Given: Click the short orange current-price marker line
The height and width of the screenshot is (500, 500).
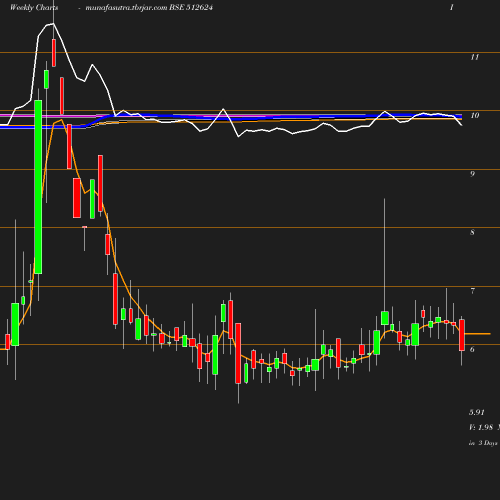Looking at the screenshot, I should 477,333.
